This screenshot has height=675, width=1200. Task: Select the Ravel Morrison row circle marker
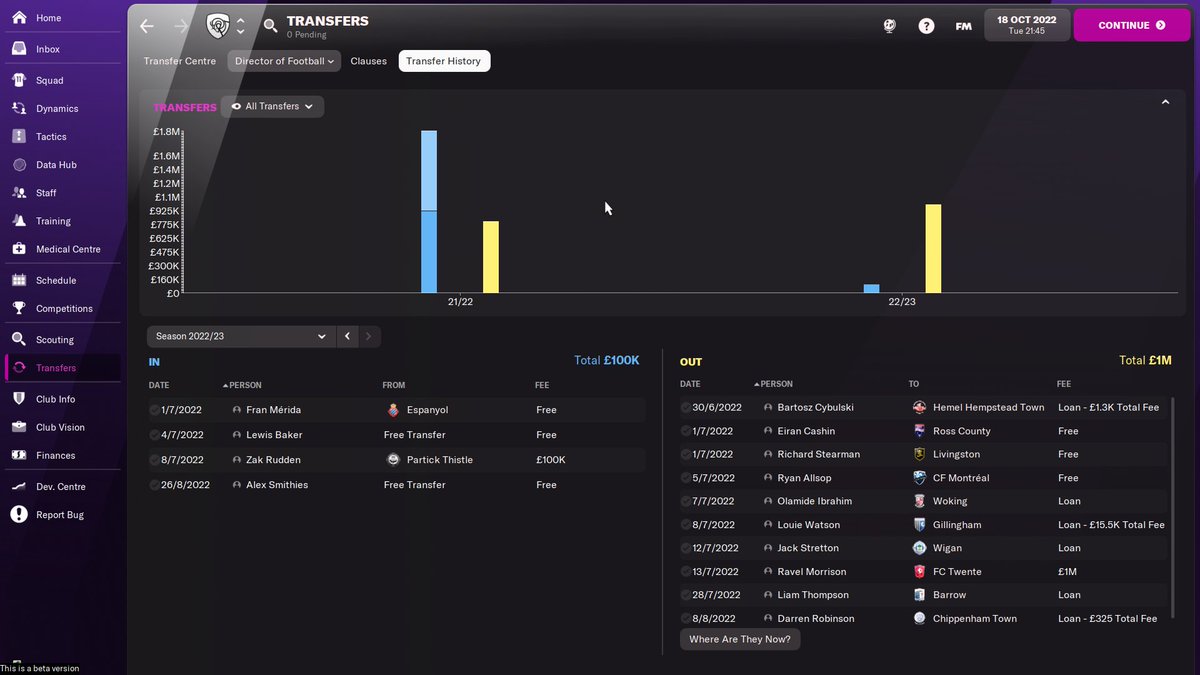pos(685,572)
